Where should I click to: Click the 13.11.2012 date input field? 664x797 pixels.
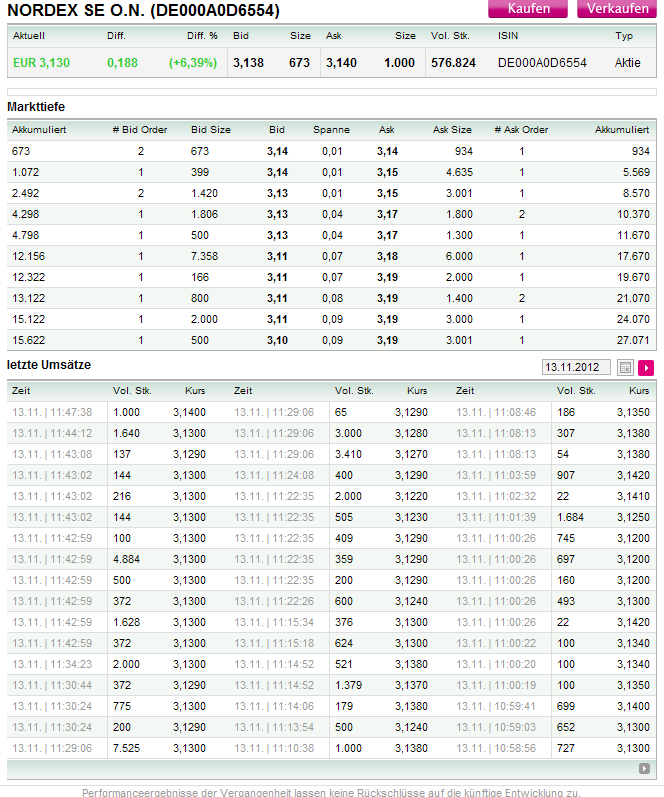(x=578, y=367)
